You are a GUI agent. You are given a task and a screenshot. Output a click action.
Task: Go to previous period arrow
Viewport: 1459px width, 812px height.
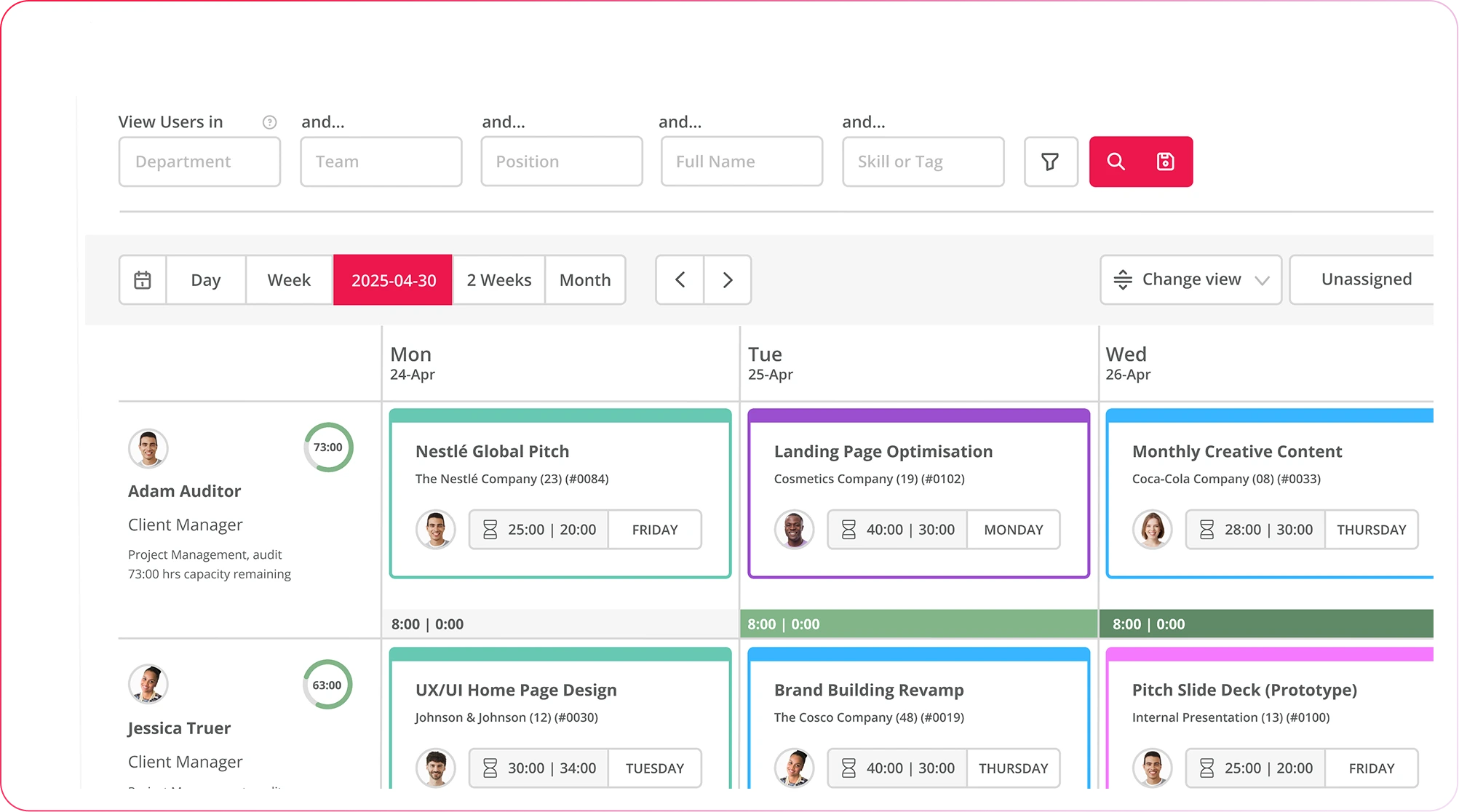point(680,280)
